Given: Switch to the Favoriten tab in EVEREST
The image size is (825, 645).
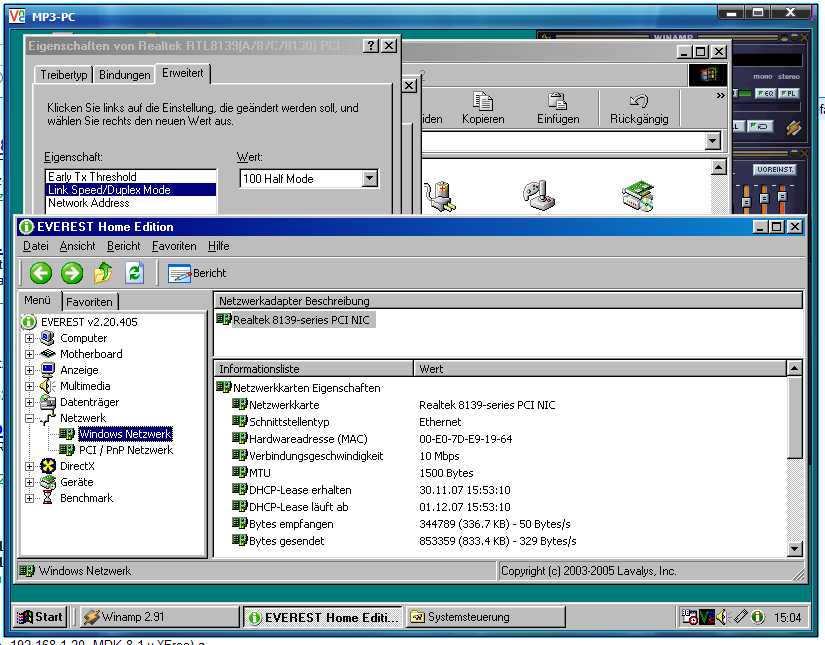Looking at the screenshot, I should pos(89,302).
